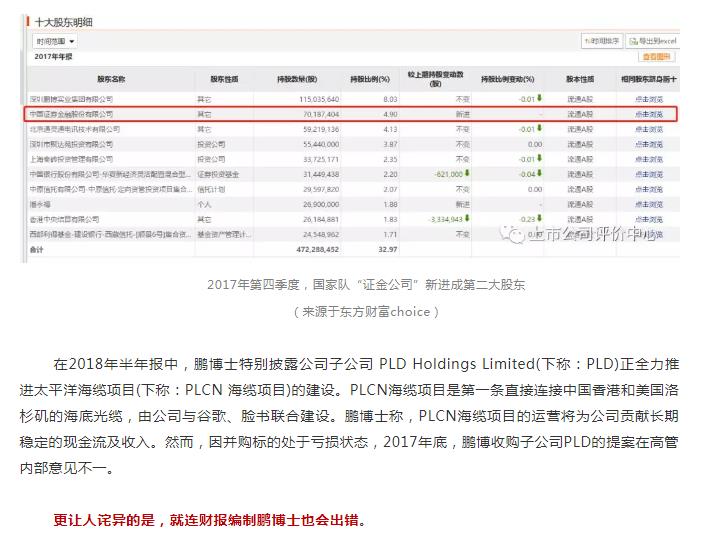Click the caption 来源于东方财富choice
This screenshot has width=703, height=551.
[366, 312]
